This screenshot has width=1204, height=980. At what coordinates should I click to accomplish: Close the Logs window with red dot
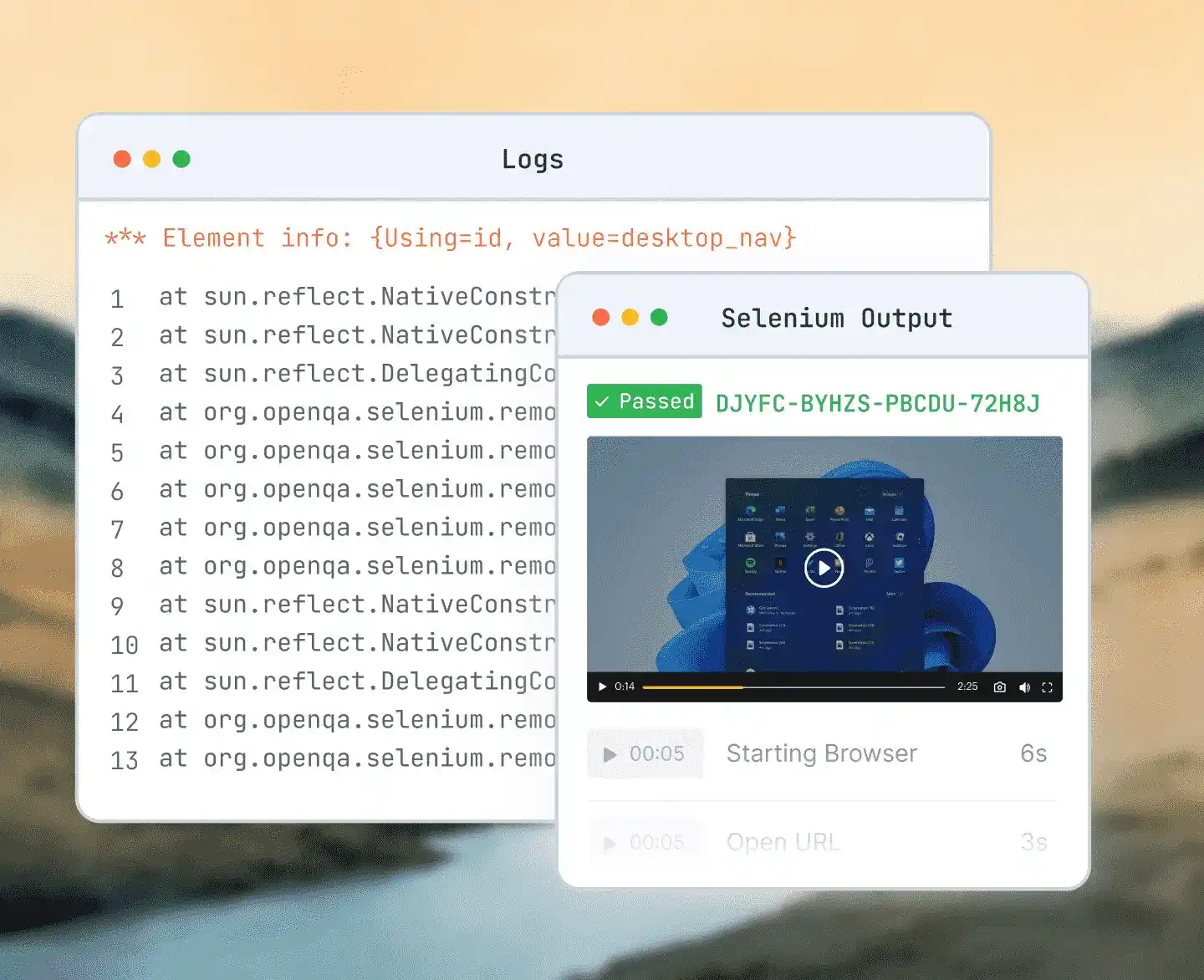coord(122,159)
